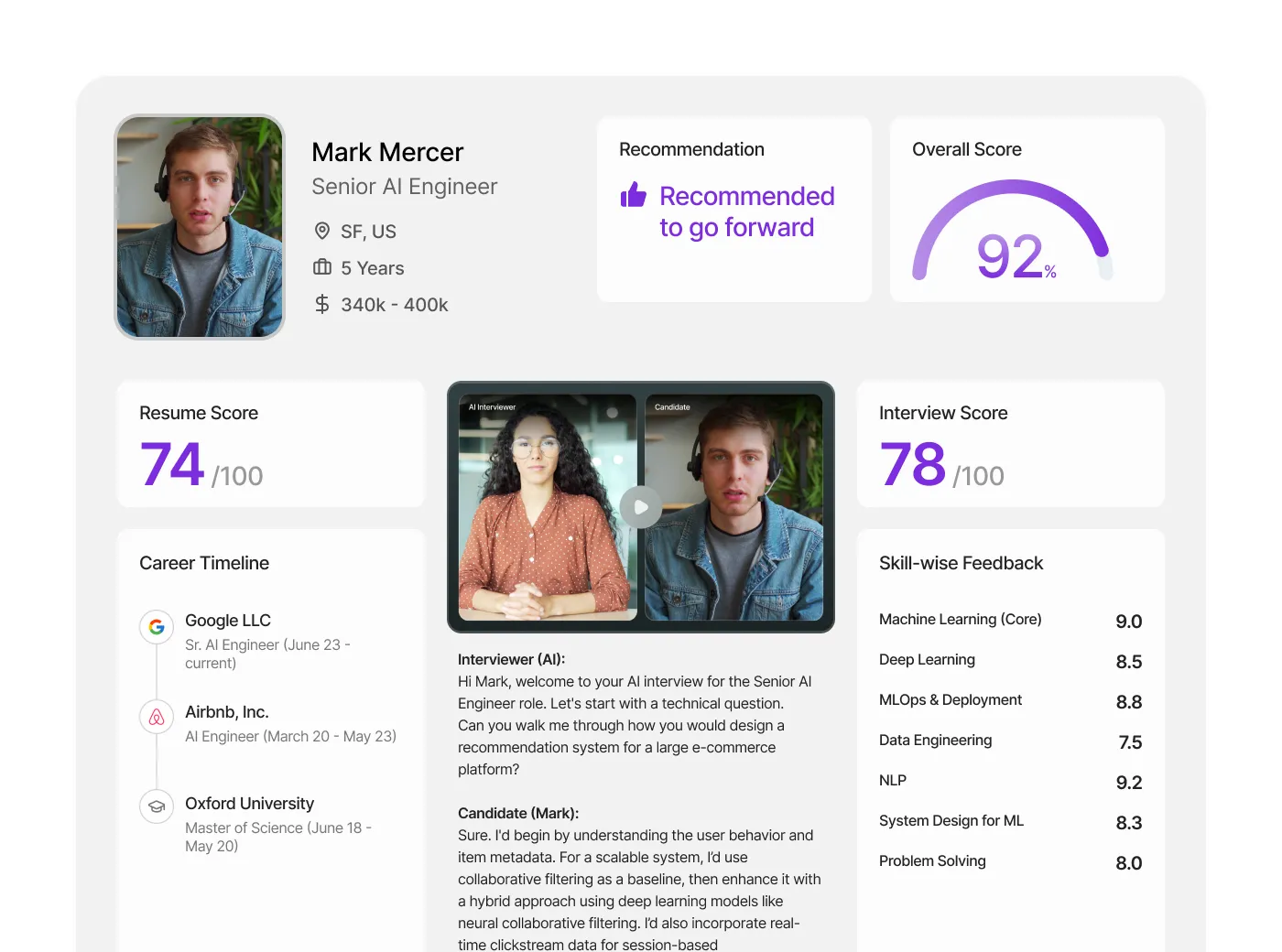
Task: Click the Overall Score 92% gauge
Action: (1013, 232)
